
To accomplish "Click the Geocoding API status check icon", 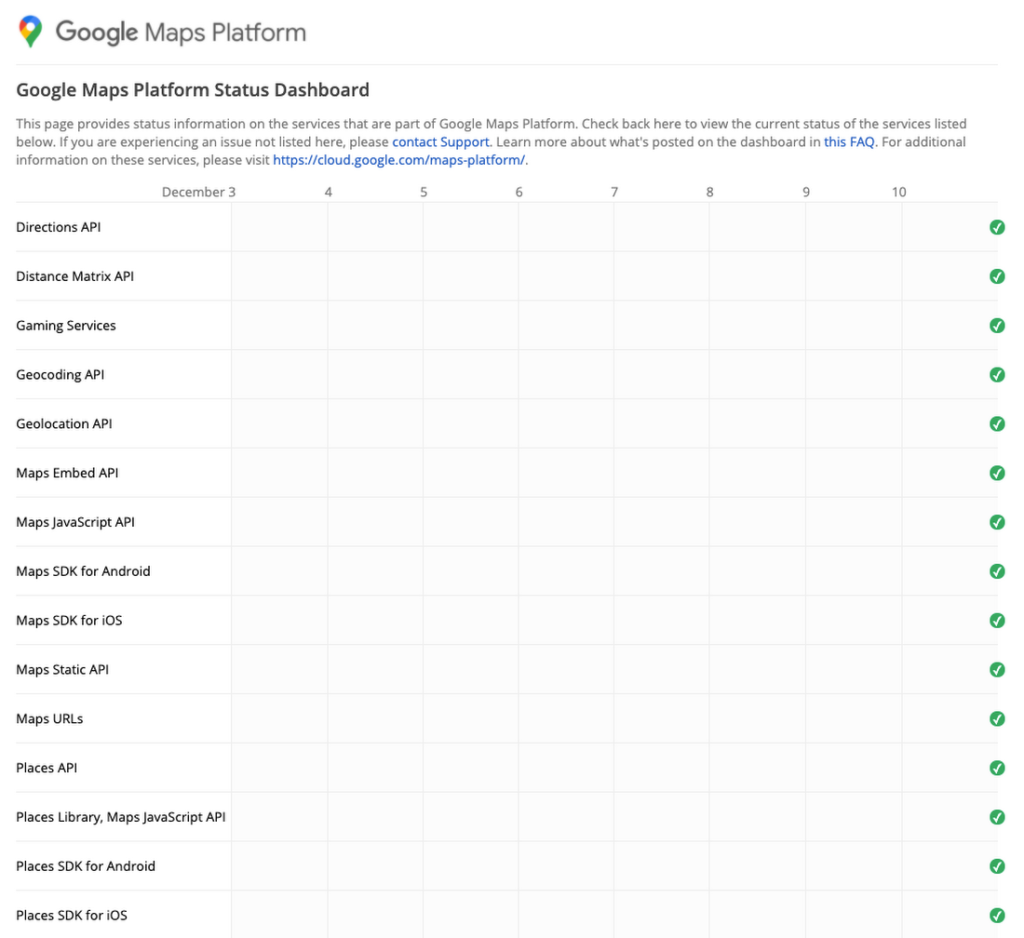I will coord(997,375).
